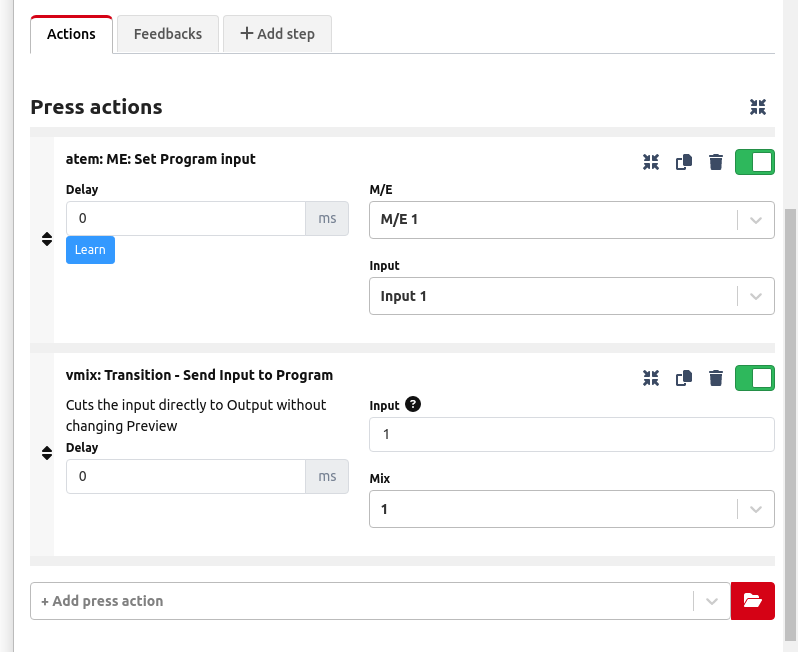
Task: Open the red presets folder picker
Action: click(753, 600)
